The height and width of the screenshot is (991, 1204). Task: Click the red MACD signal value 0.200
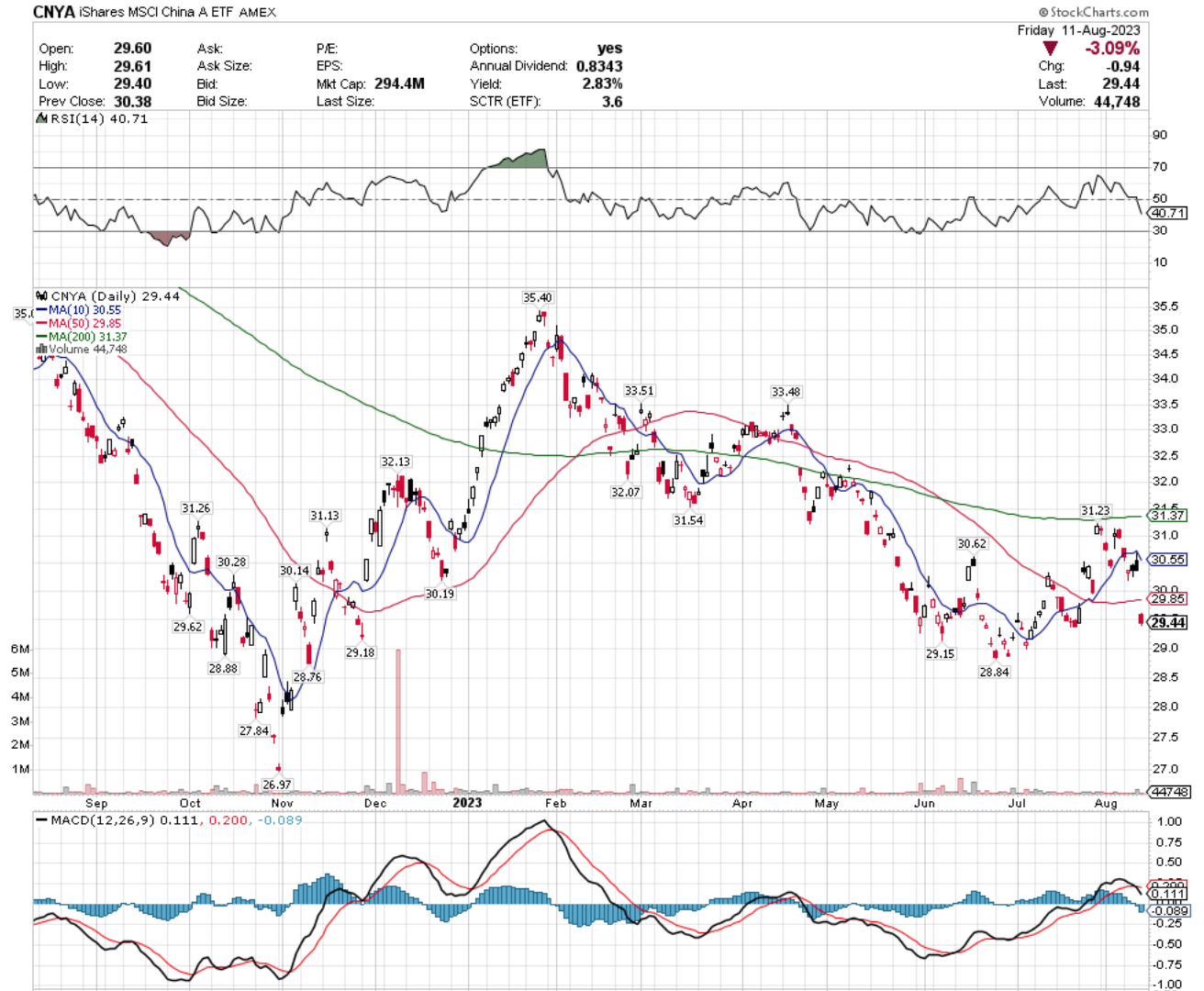[x=229, y=819]
